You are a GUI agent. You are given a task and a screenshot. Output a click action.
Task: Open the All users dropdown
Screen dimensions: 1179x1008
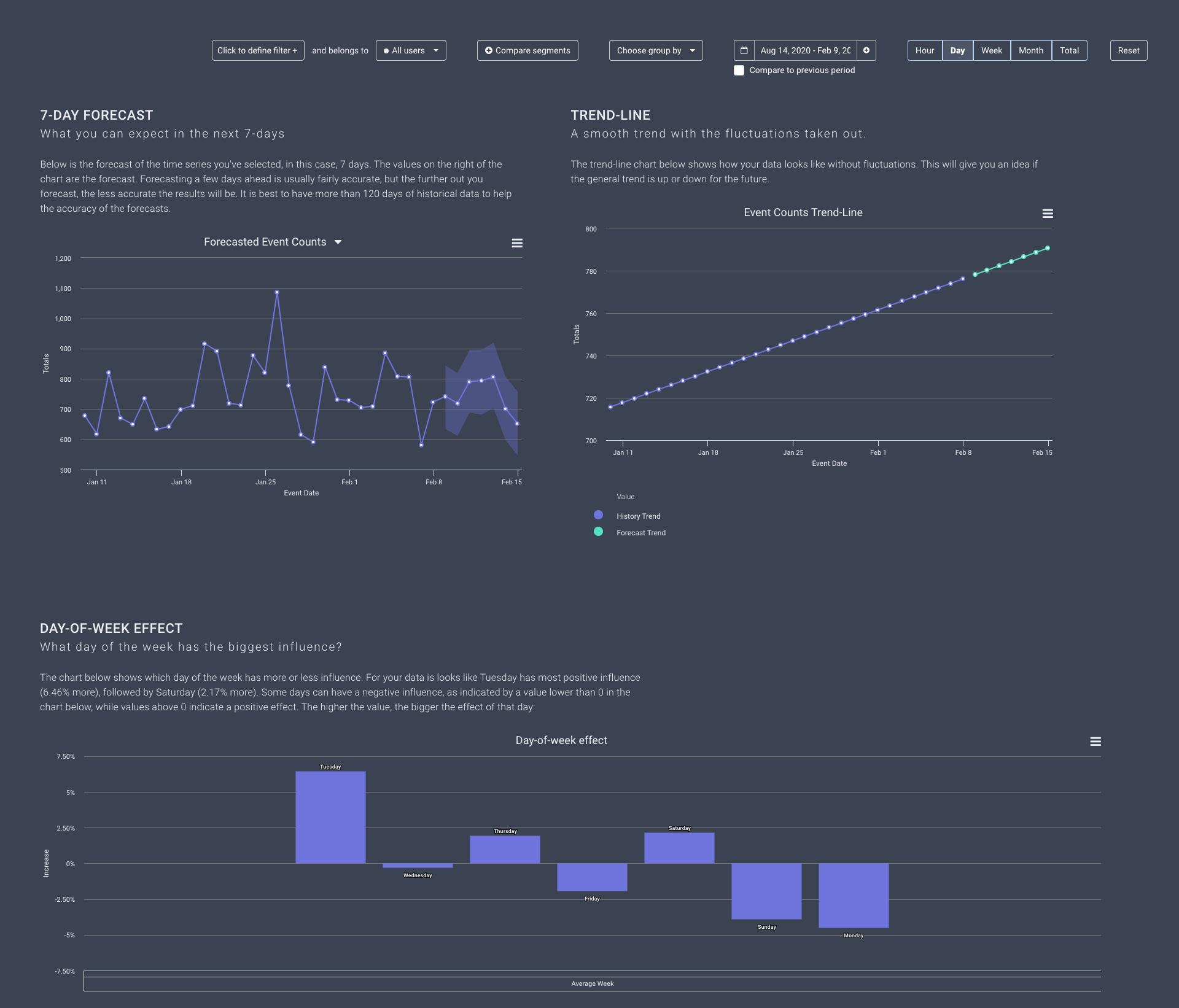pos(410,50)
